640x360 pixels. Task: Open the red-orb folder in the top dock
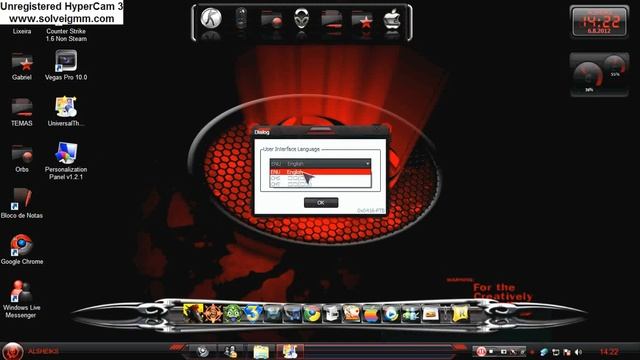pyautogui.click(x=271, y=20)
